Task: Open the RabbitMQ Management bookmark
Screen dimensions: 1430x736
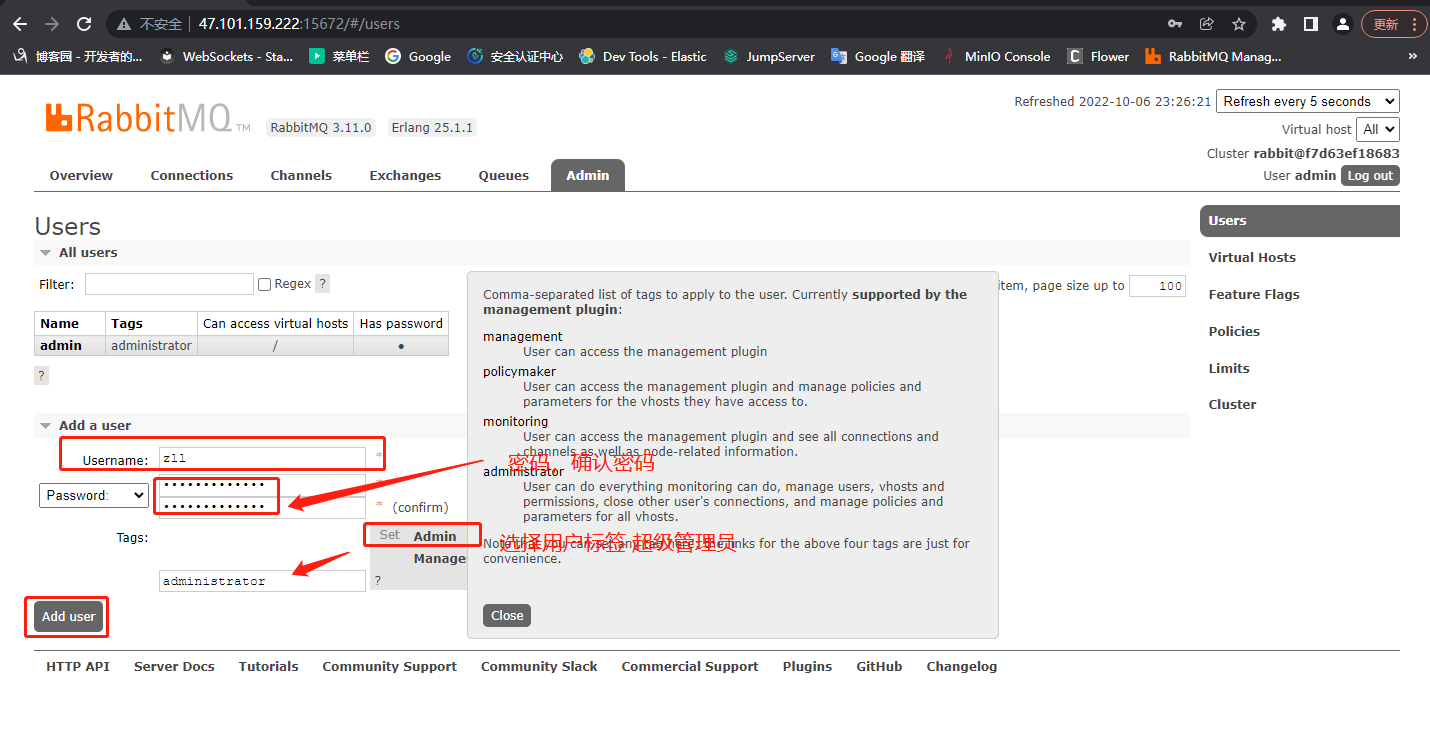Action: pyautogui.click(x=1213, y=57)
